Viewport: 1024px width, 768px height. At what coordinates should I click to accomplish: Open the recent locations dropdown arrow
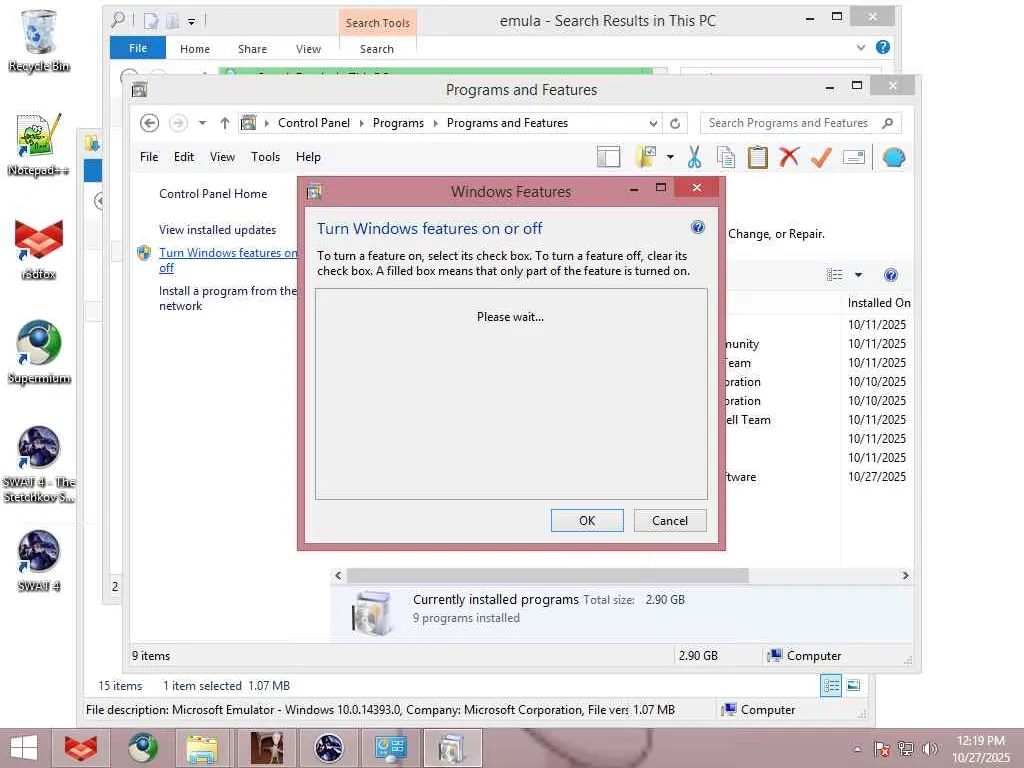pos(202,123)
